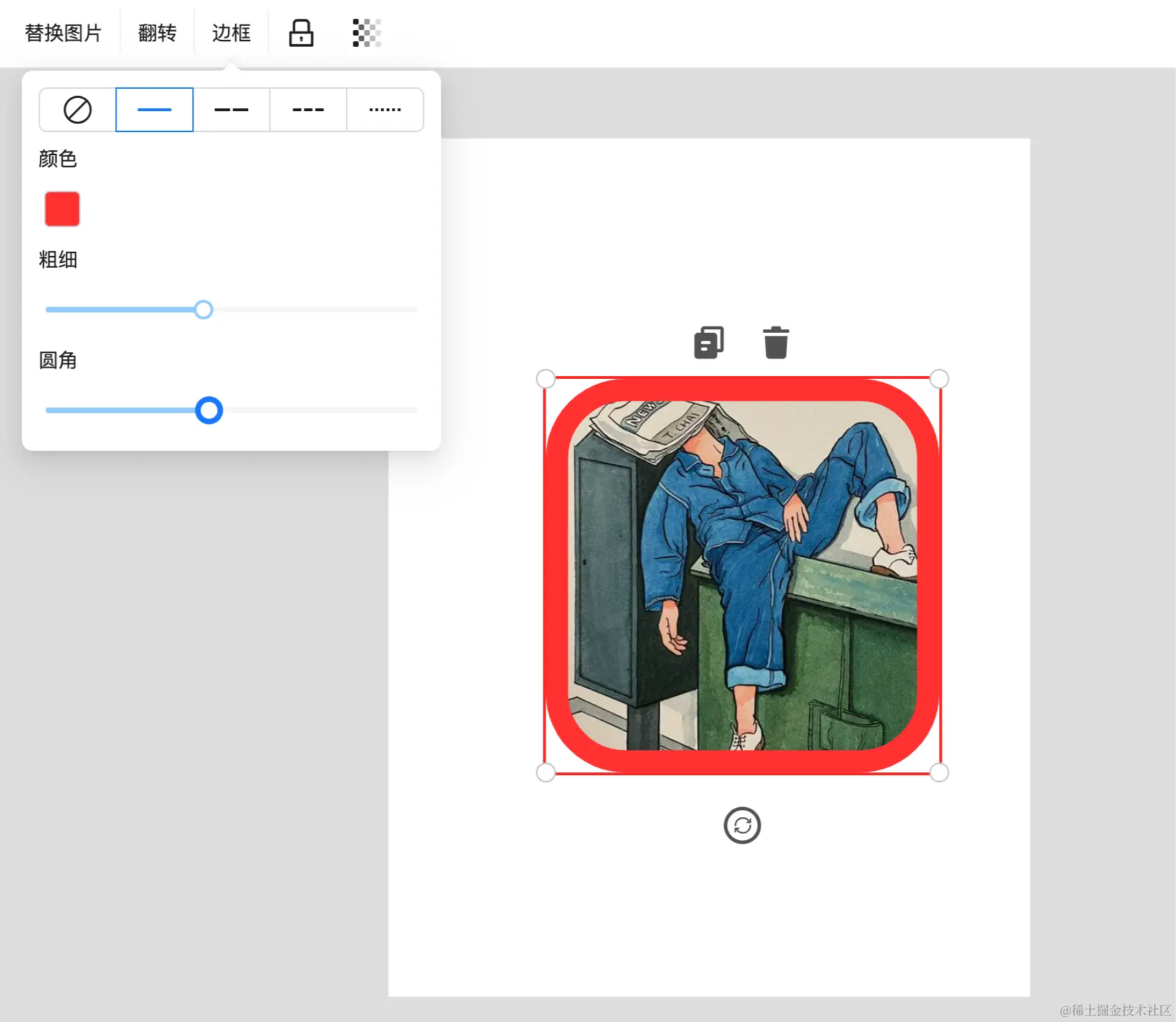This screenshot has height=1022, width=1176.
Task: Open 替换图片 in the toolbar
Action: [63, 33]
